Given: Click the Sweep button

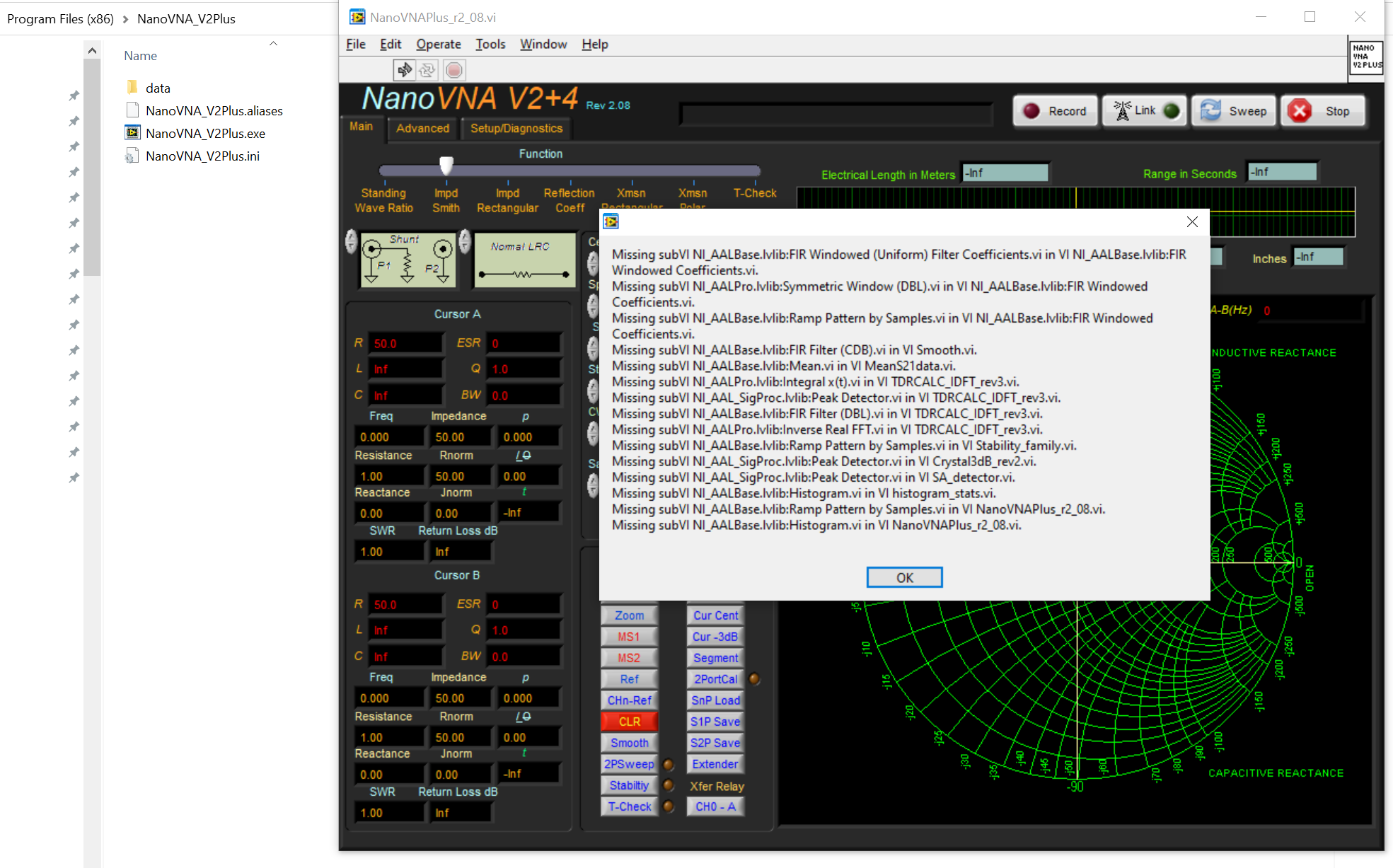Looking at the screenshot, I should tap(1234, 111).
